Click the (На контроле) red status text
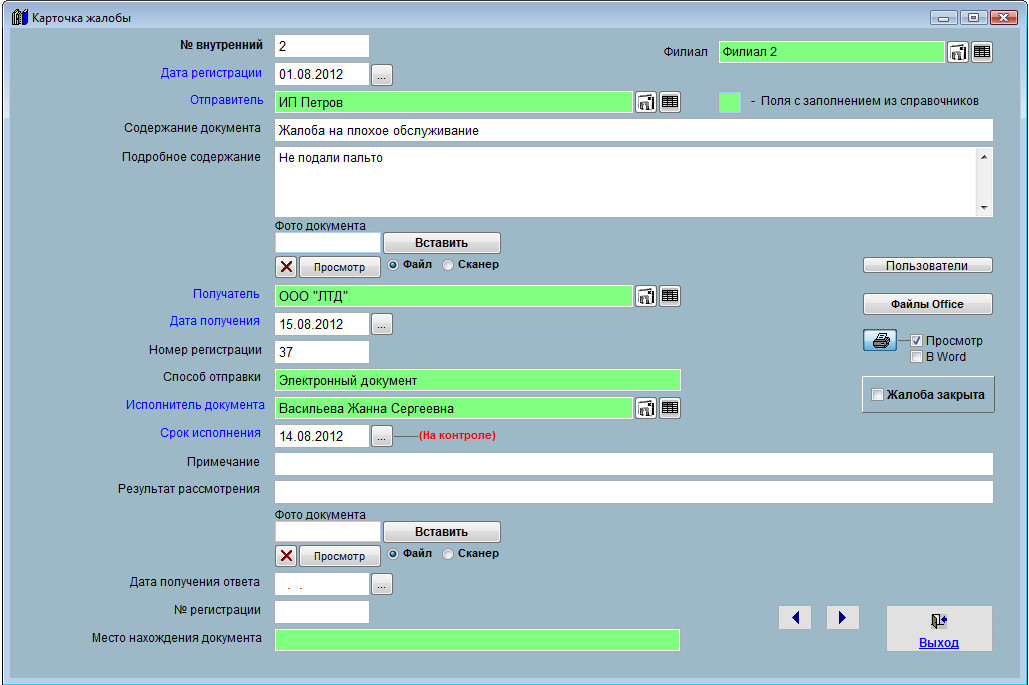Screen dimensions: 1029x685 [x=457, y=435]
